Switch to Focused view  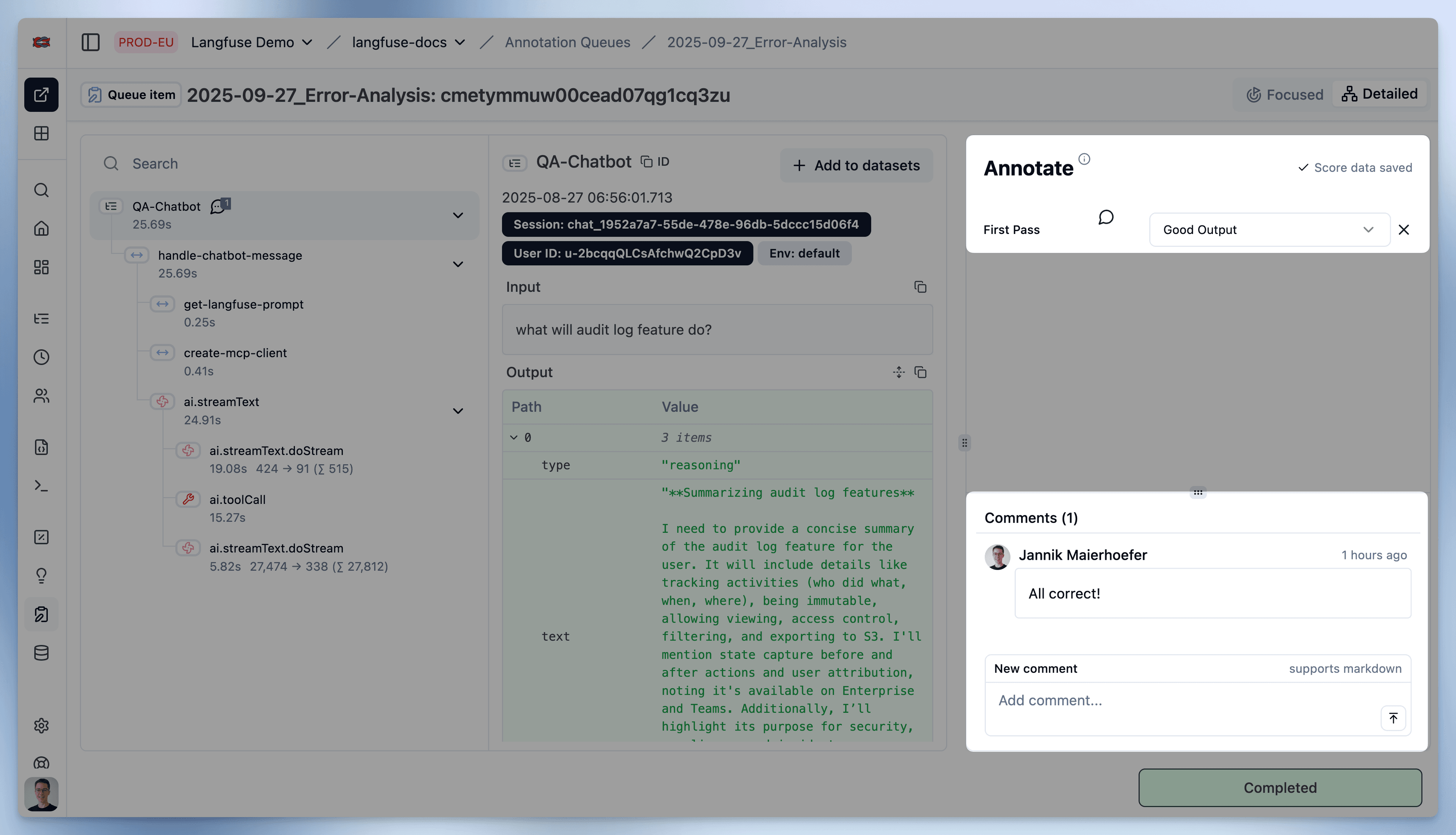point(1285,95)
